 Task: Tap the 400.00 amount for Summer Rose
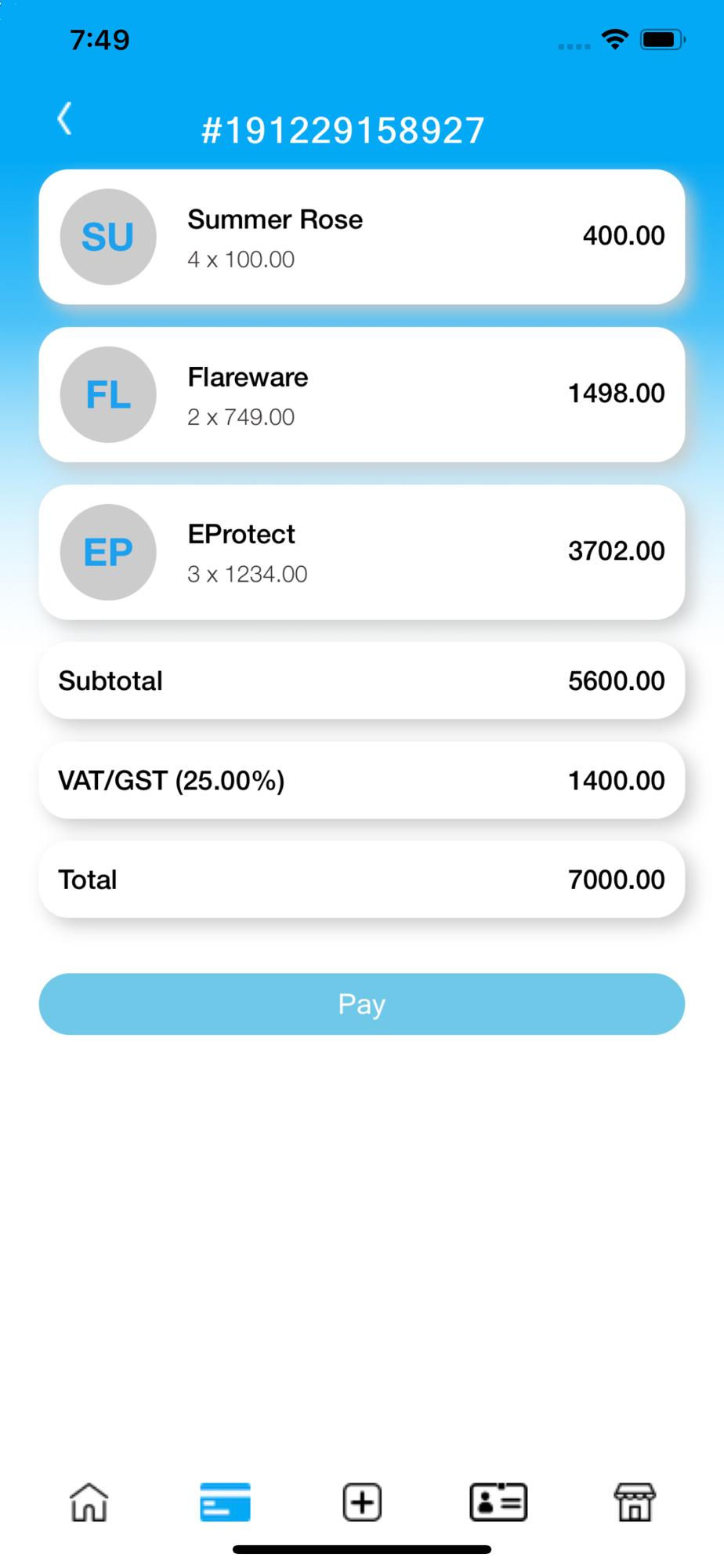coord(624,235)
